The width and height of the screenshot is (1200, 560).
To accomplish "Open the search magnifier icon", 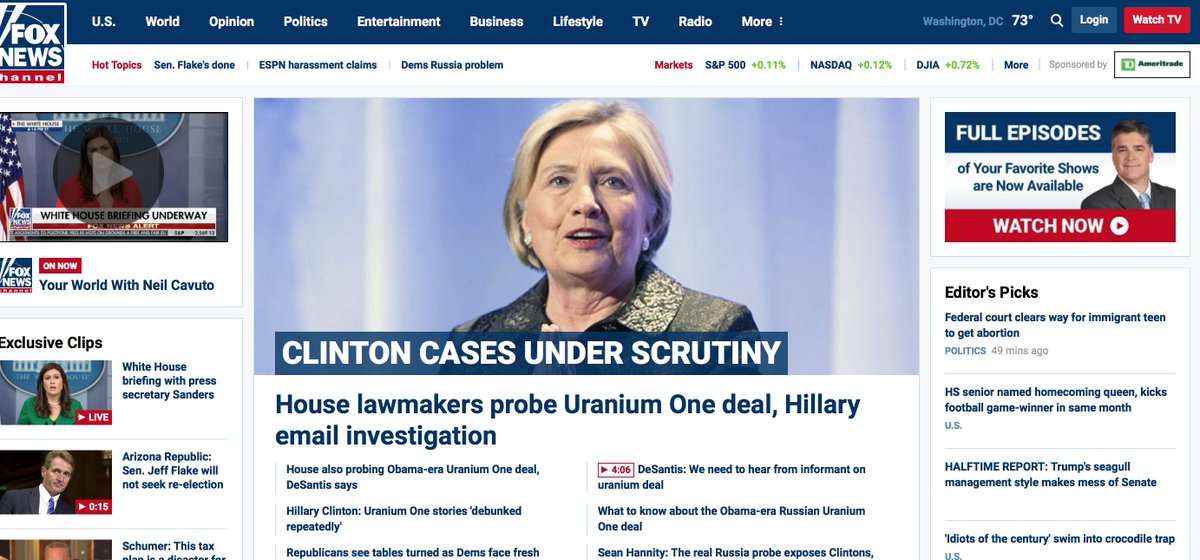I will coord(1057,20).
